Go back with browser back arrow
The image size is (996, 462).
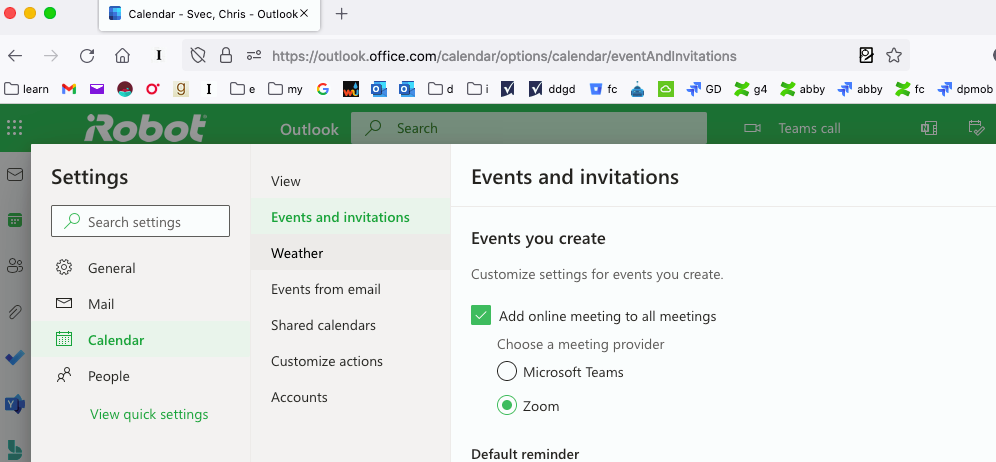(x=15, y=56)
